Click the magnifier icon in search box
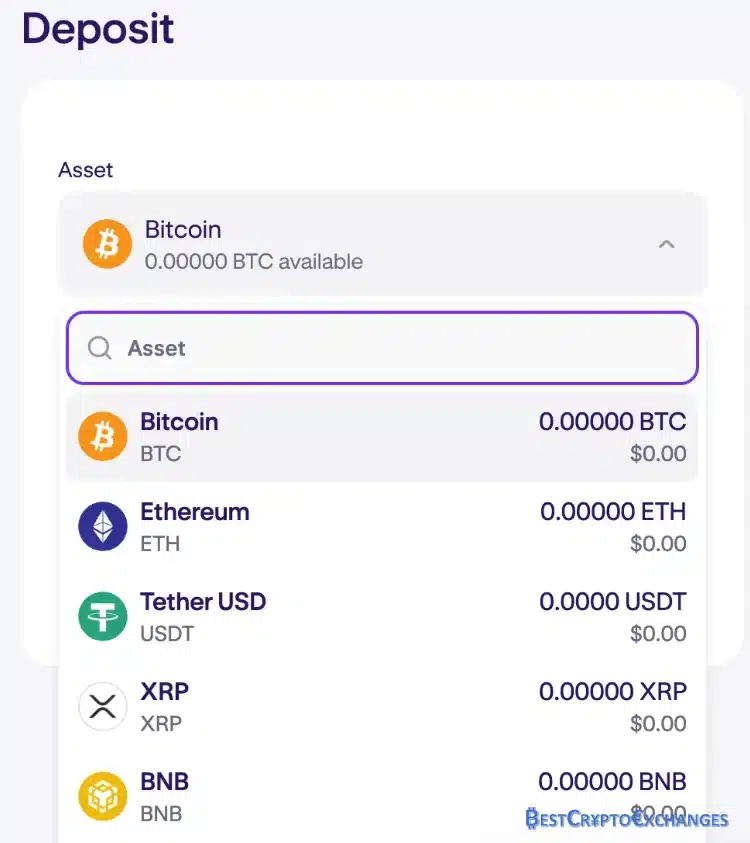Viewport: 750px width, 843px height. coord(99,348)
